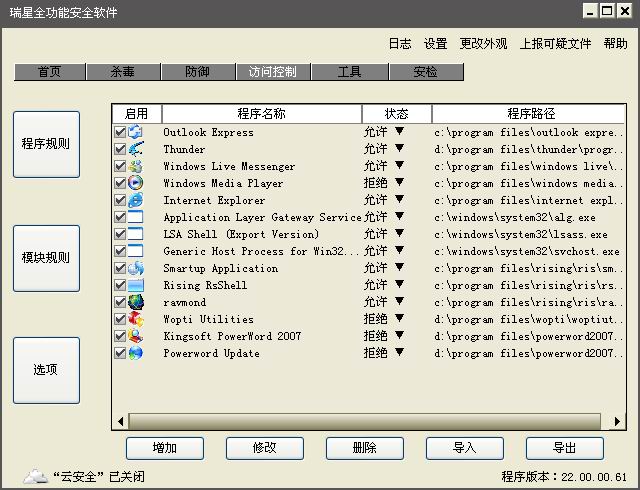Screen dimensions: 640x490
Task: Switch to the 首页 tab
Action: tap(50, 72)
